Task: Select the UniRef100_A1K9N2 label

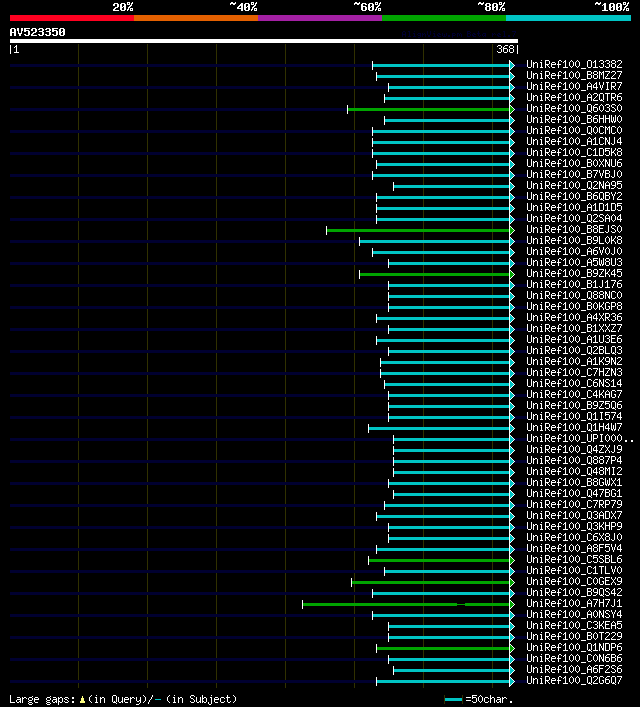Action: pos(574,361)
